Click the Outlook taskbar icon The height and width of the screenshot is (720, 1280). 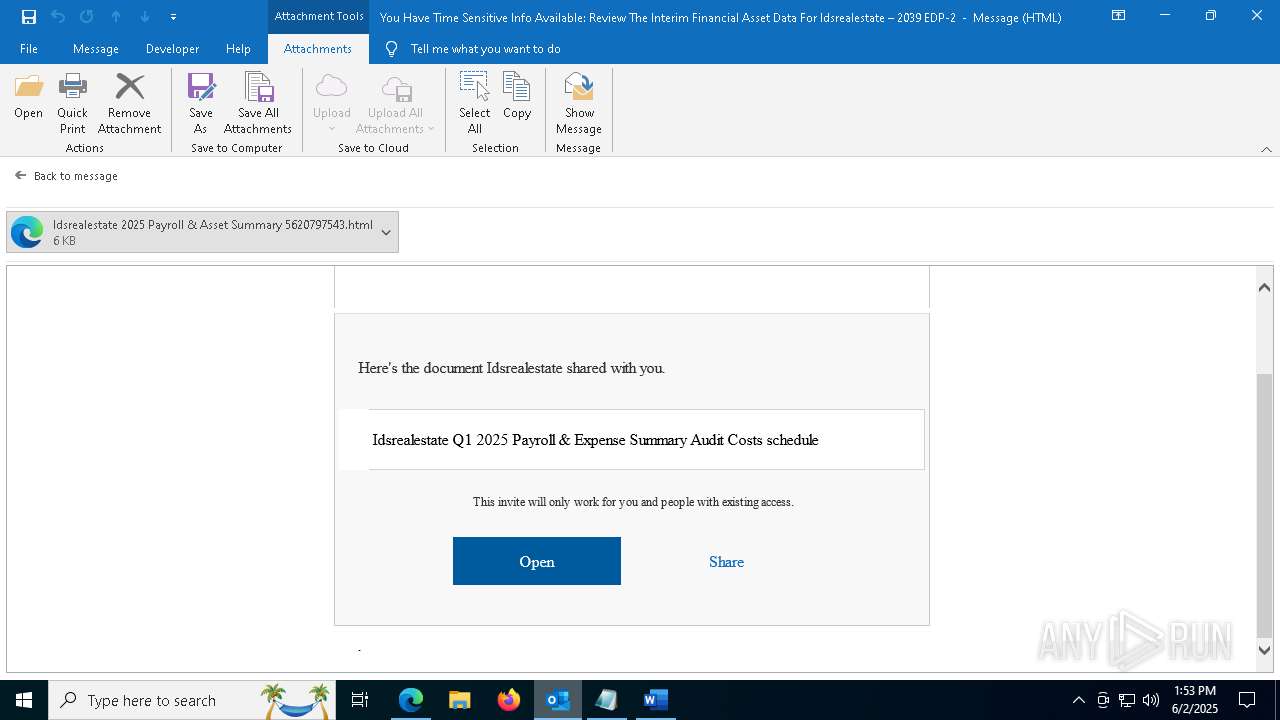[x=558, y=700]
